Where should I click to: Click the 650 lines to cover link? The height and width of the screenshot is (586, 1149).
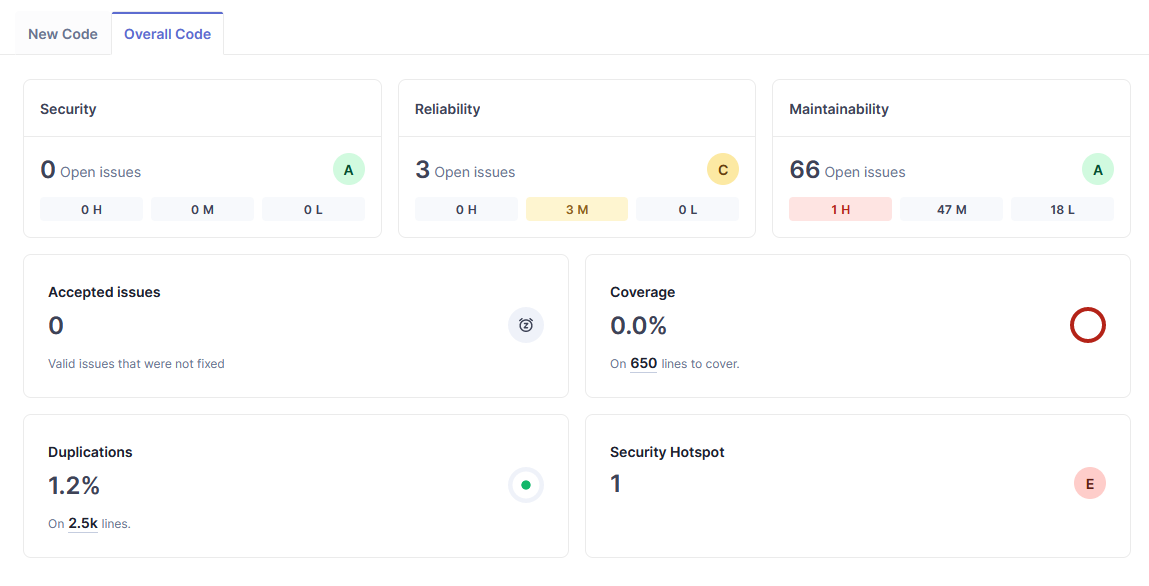(x=643, y=364)
